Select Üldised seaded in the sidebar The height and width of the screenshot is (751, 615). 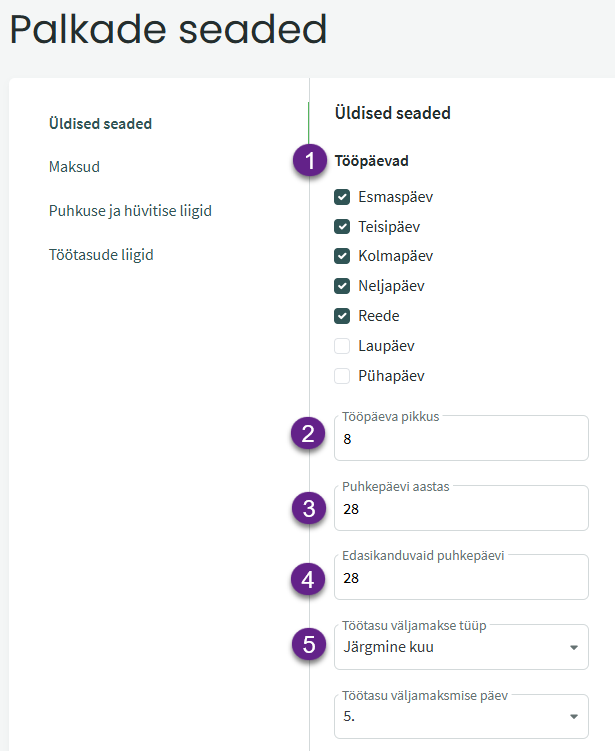coord(100,124)
